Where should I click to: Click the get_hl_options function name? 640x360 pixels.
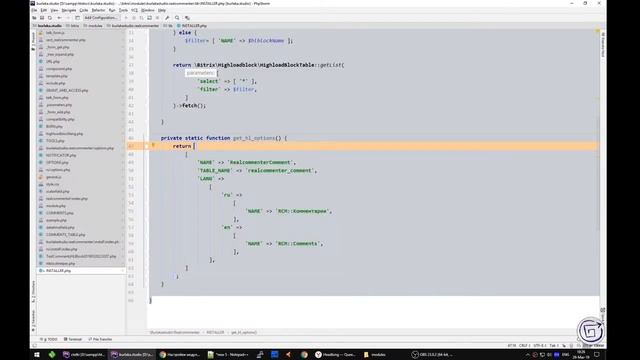coord(254,138)
